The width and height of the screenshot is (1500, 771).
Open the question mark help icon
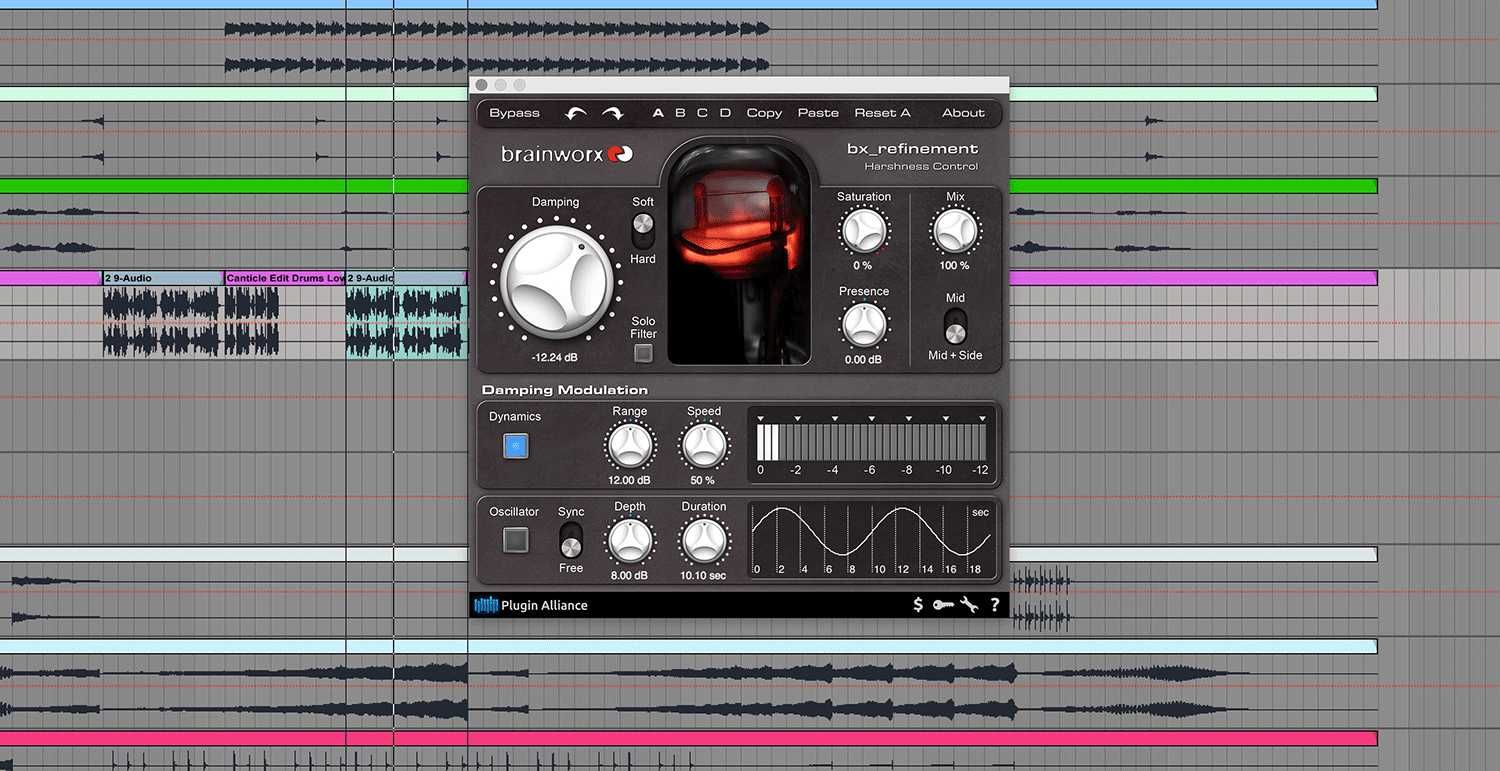point(995,604)
